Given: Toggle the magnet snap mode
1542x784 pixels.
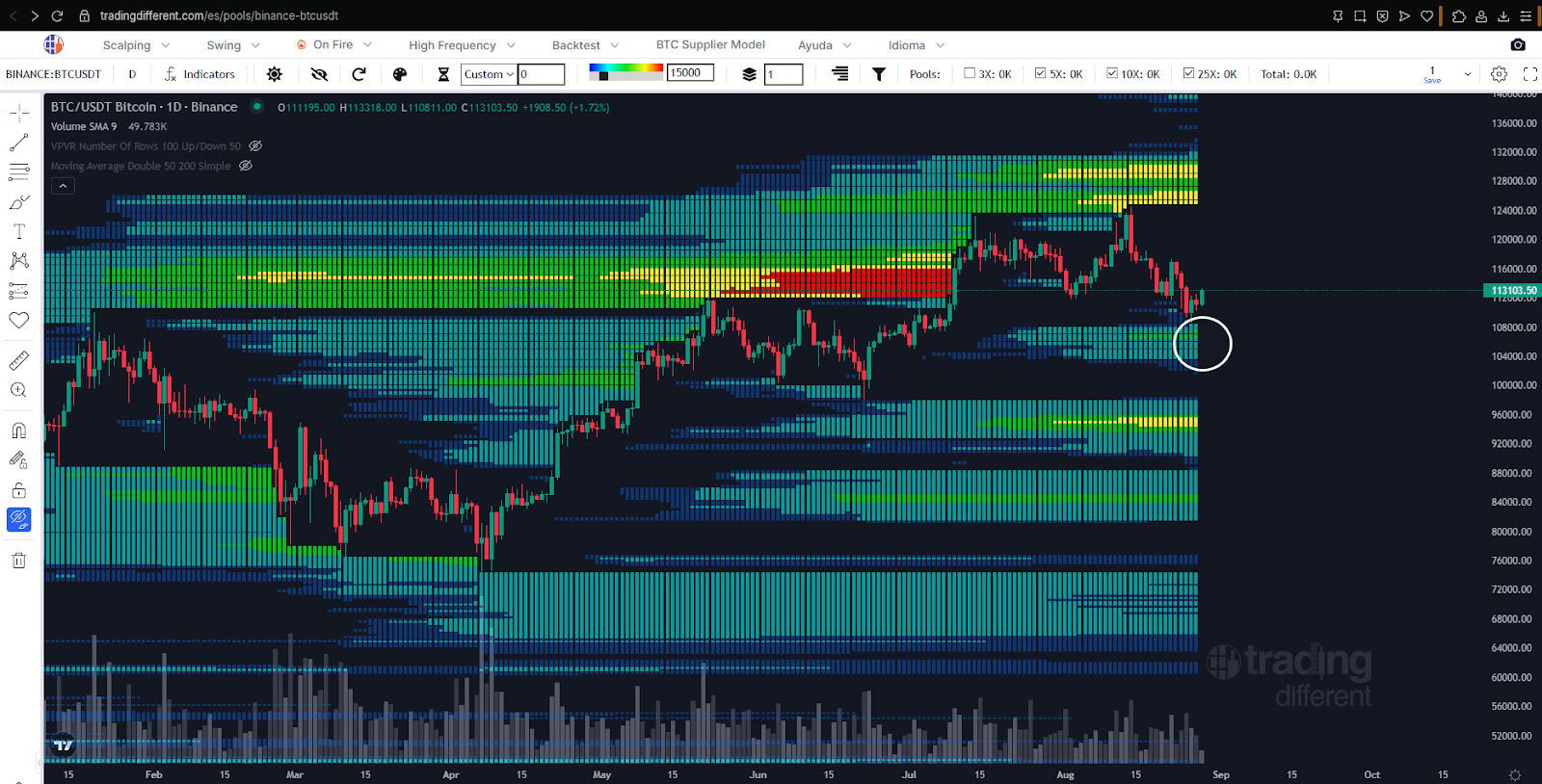Looking at the screenshot, I should click(x=18, y=431).
